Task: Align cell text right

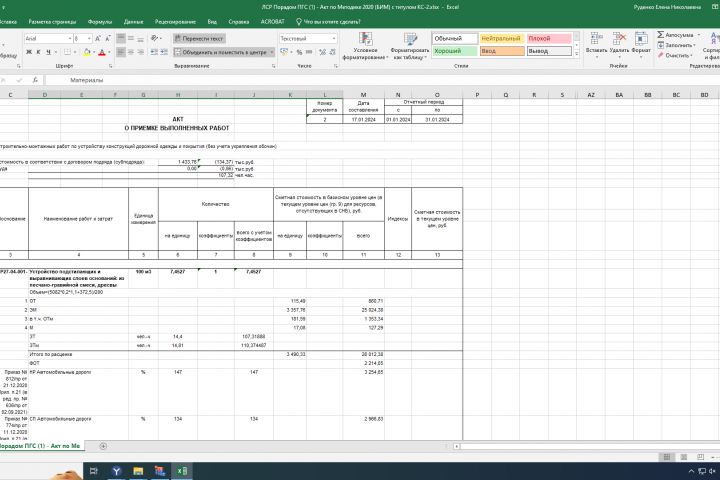Action: click(141, 52)
